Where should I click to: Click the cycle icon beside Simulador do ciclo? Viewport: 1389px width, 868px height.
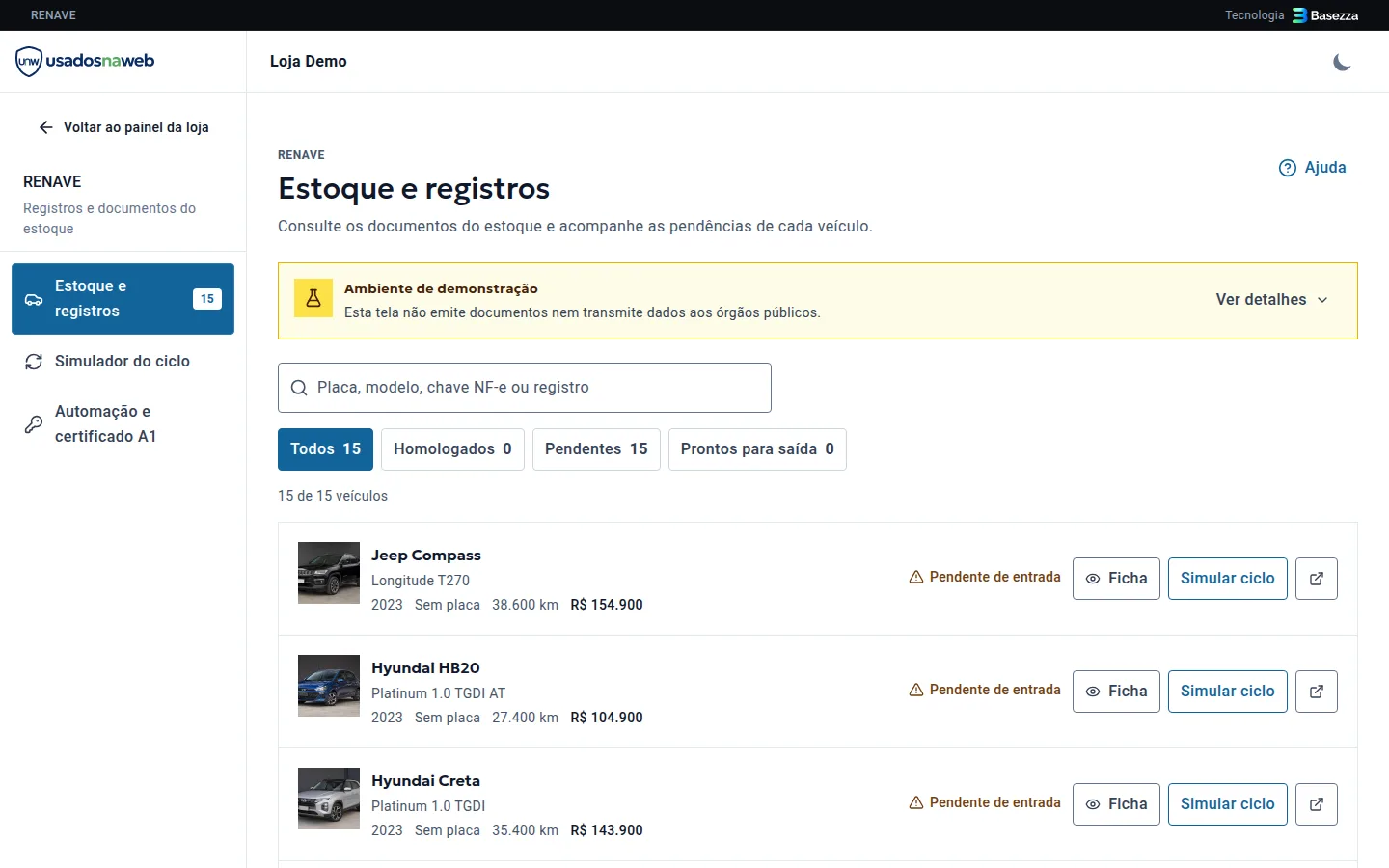click(34, 362)
